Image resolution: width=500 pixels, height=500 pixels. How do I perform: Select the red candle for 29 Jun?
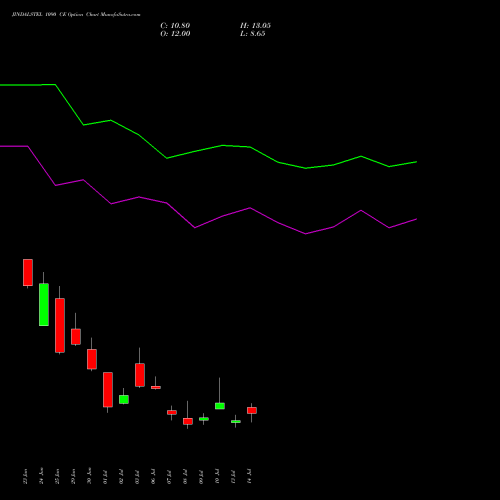[76, 337]
